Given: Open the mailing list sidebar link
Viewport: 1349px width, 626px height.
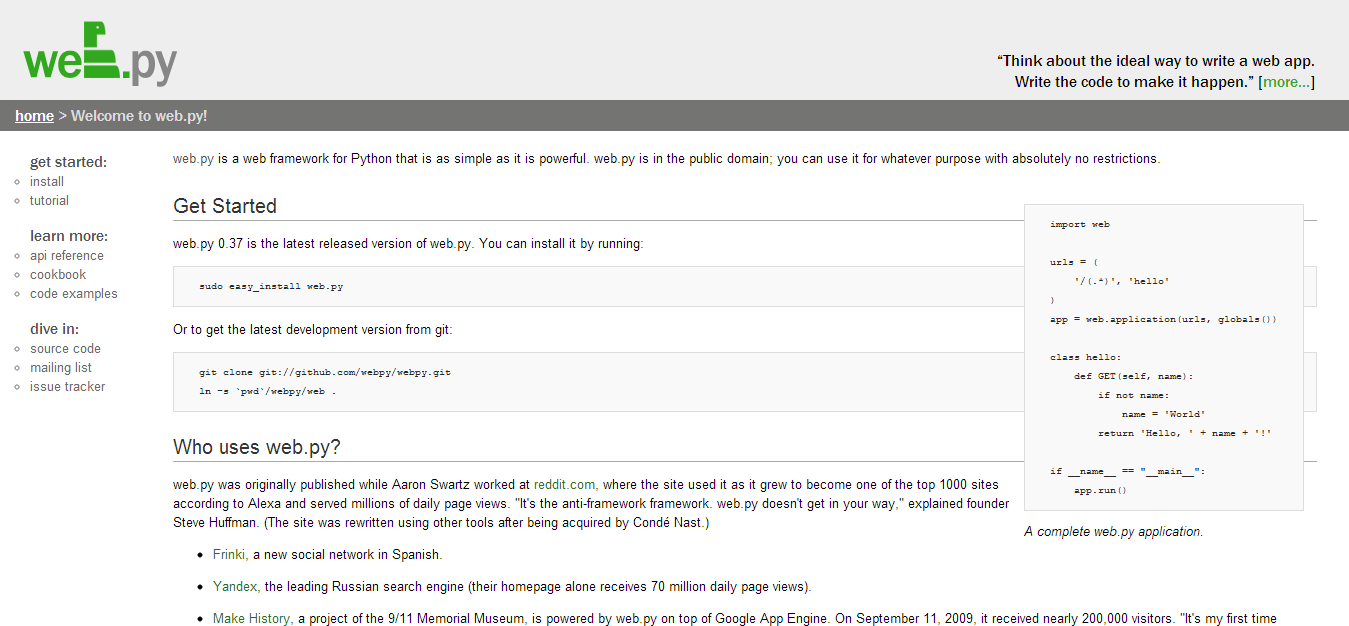Looking at the screenshot, I should tap(61, 368).
